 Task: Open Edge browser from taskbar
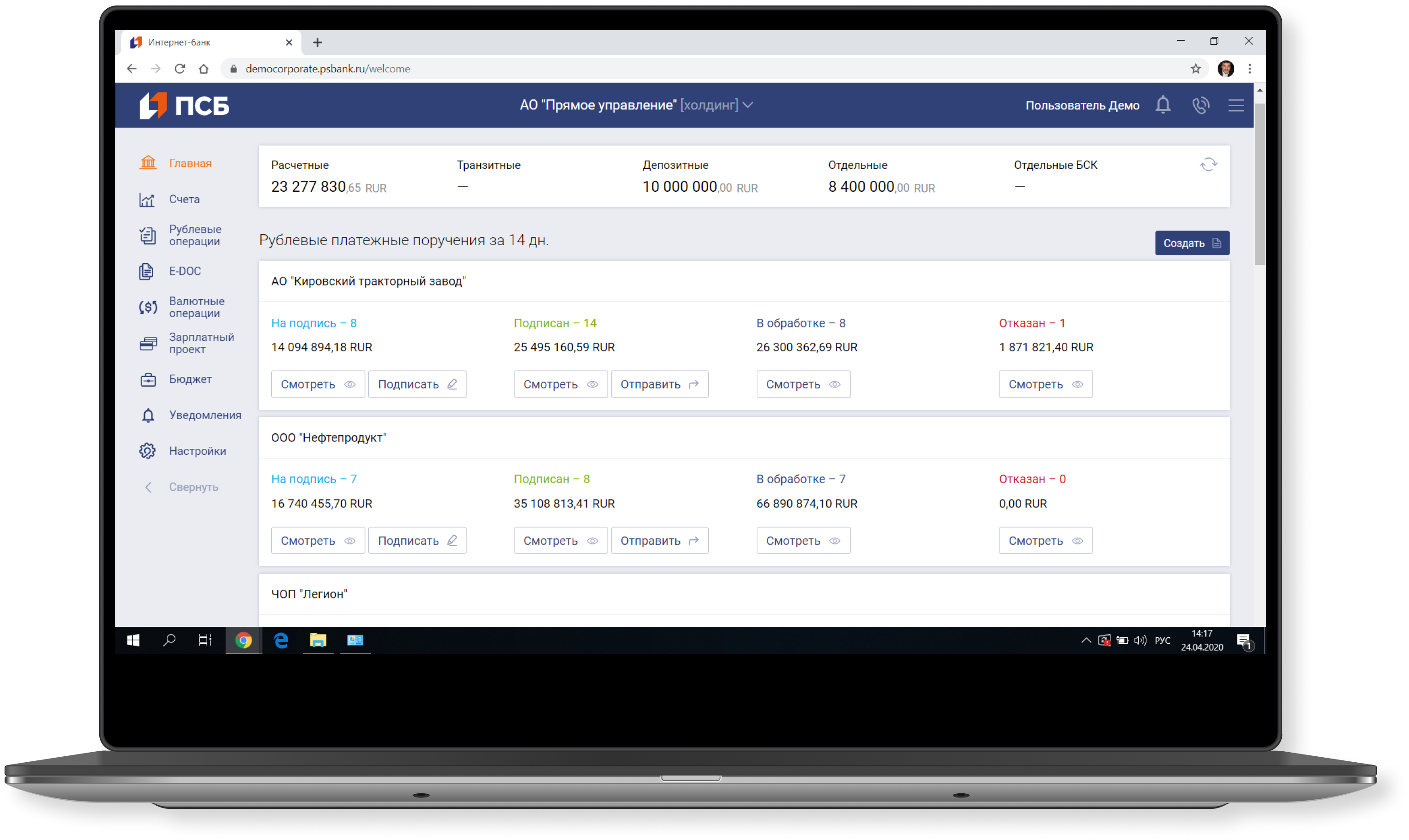point(281,640)
